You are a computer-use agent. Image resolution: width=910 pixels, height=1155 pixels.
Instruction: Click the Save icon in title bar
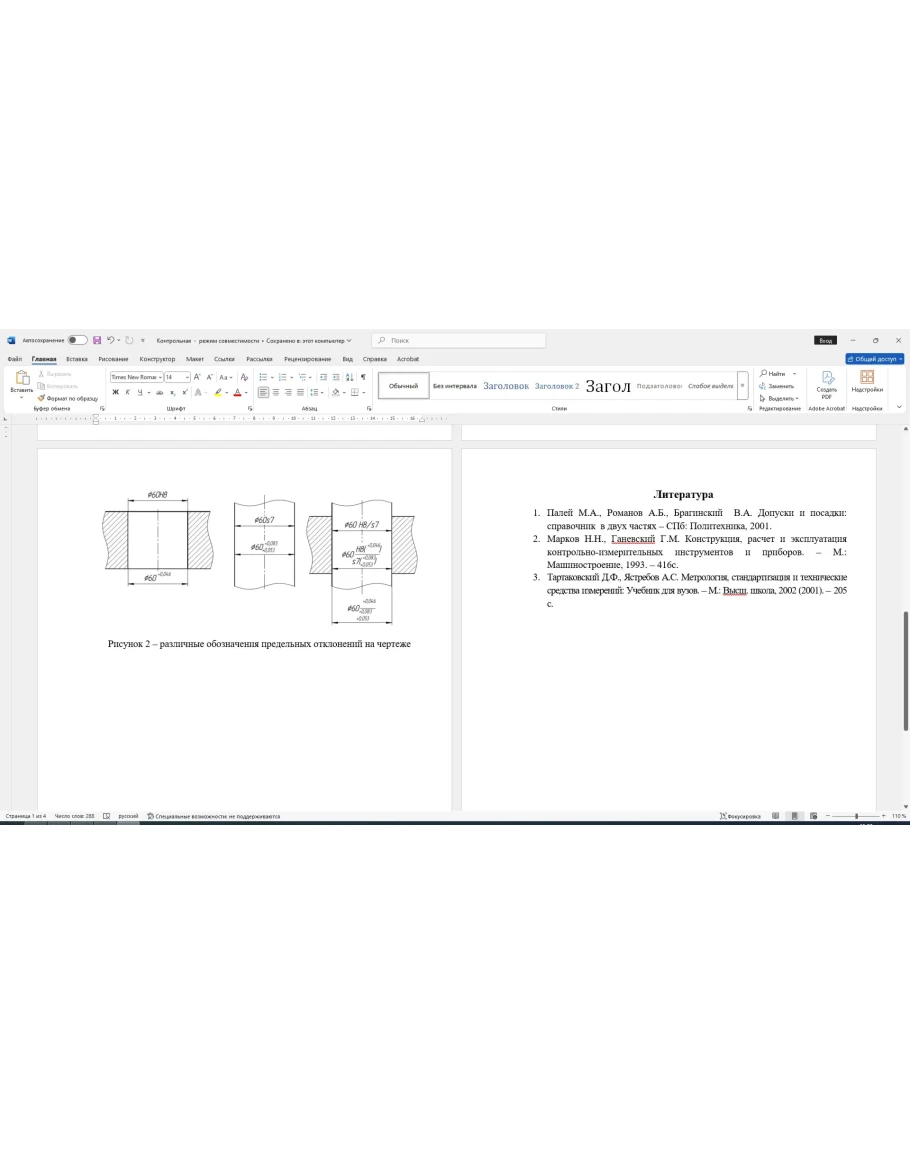pyautogui.click(x=97, y=341)
